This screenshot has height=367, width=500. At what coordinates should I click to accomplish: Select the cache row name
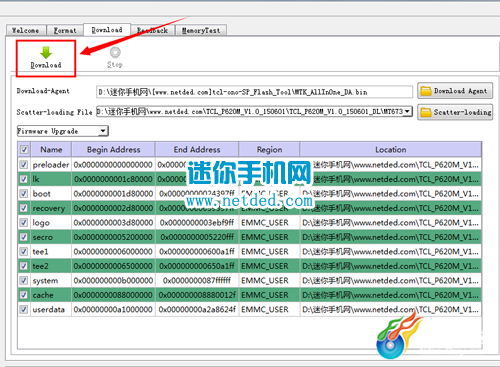(x=43, y=295)
